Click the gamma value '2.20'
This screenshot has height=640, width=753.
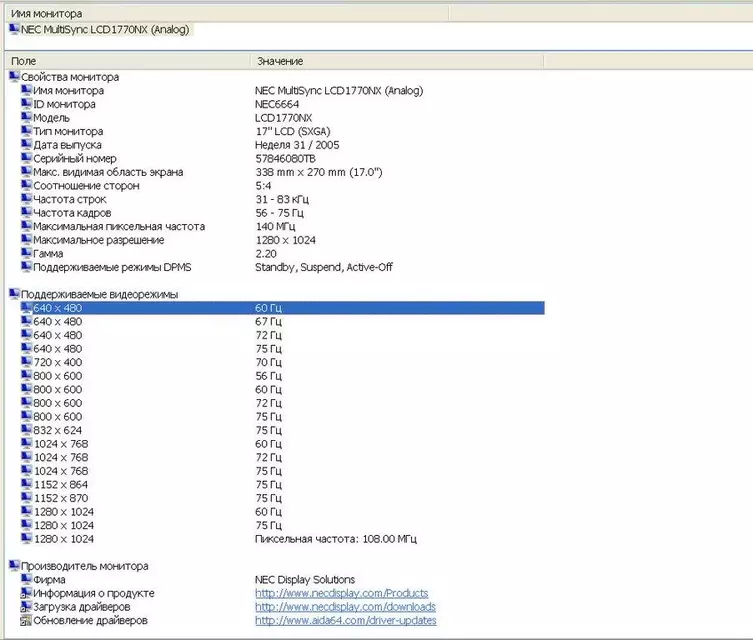266,254
